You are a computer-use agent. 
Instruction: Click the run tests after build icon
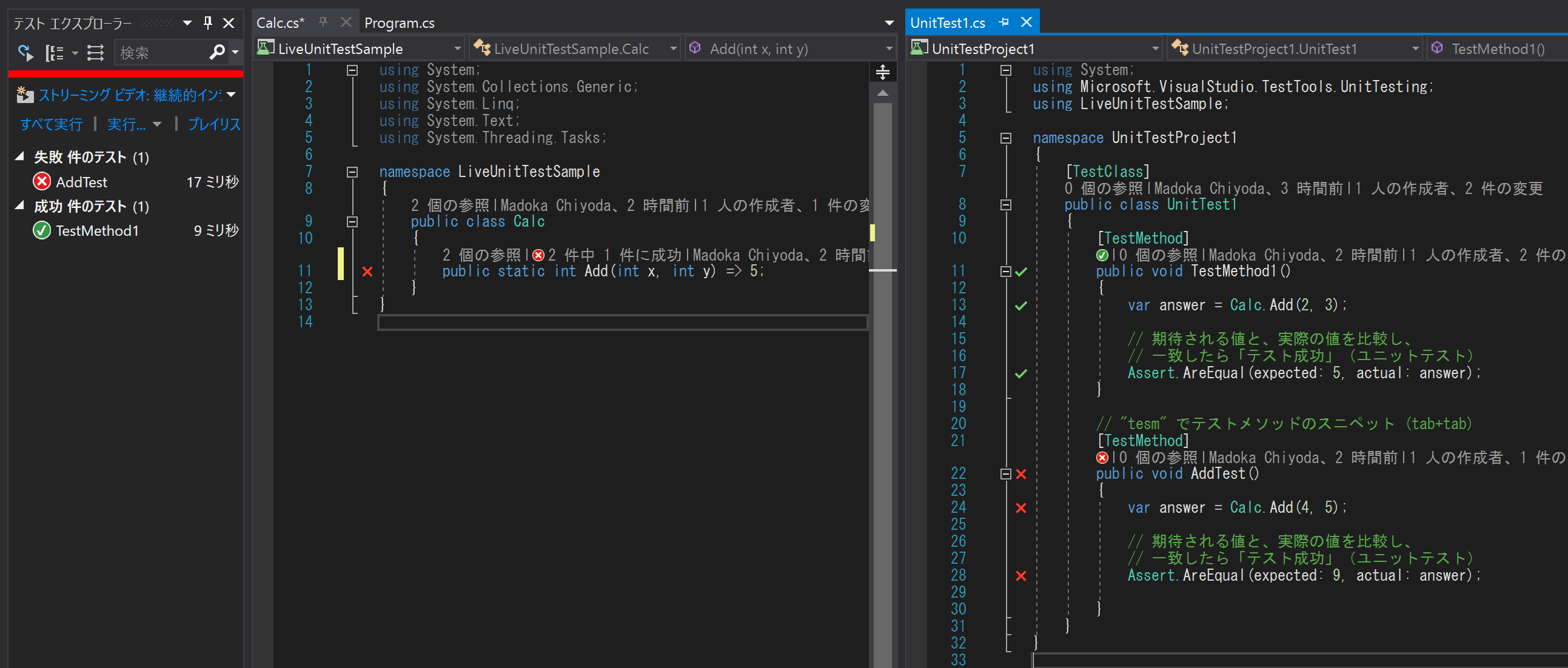click(x=25, y=53)
